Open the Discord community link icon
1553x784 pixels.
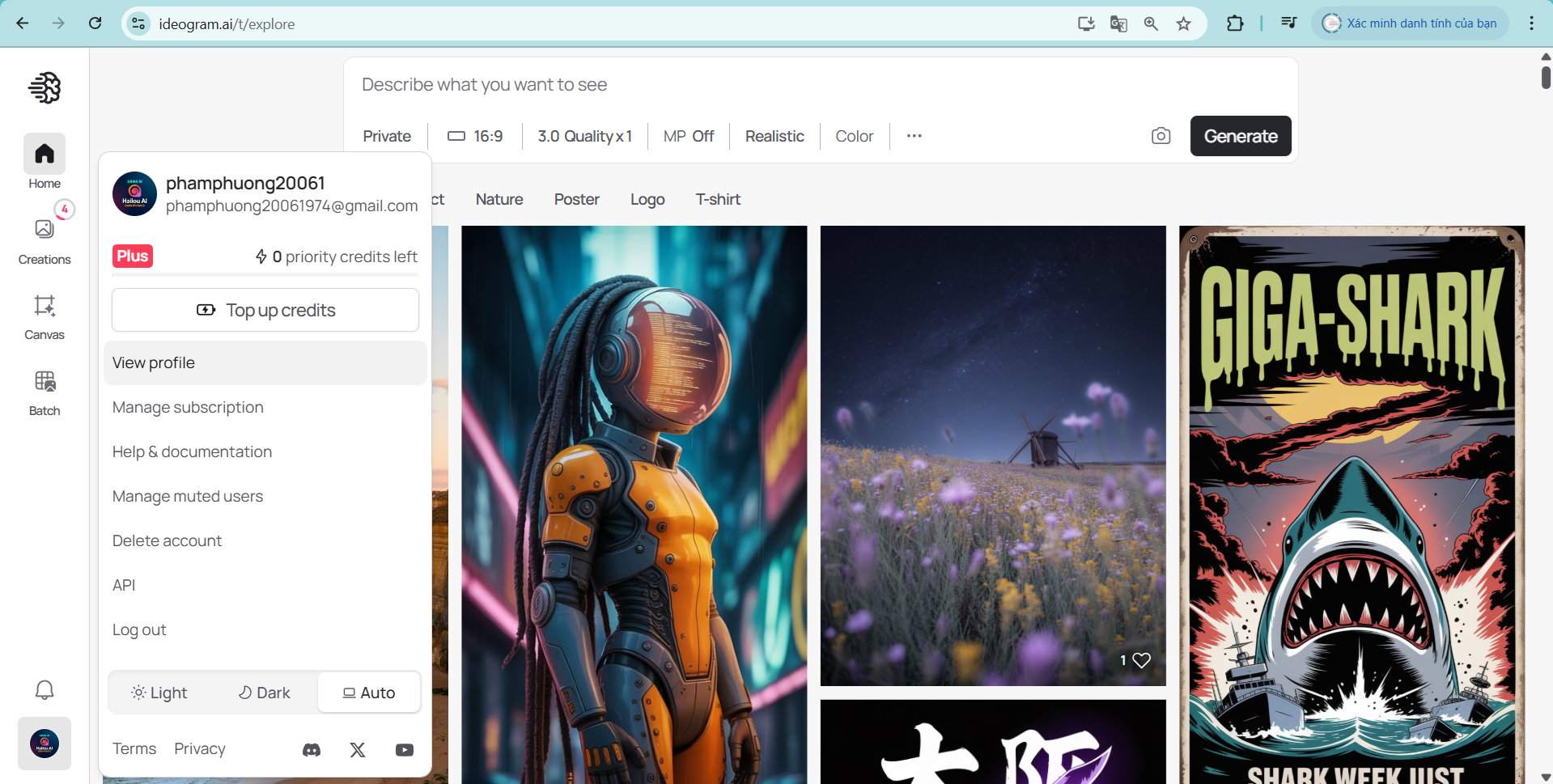tap(312, 750)
